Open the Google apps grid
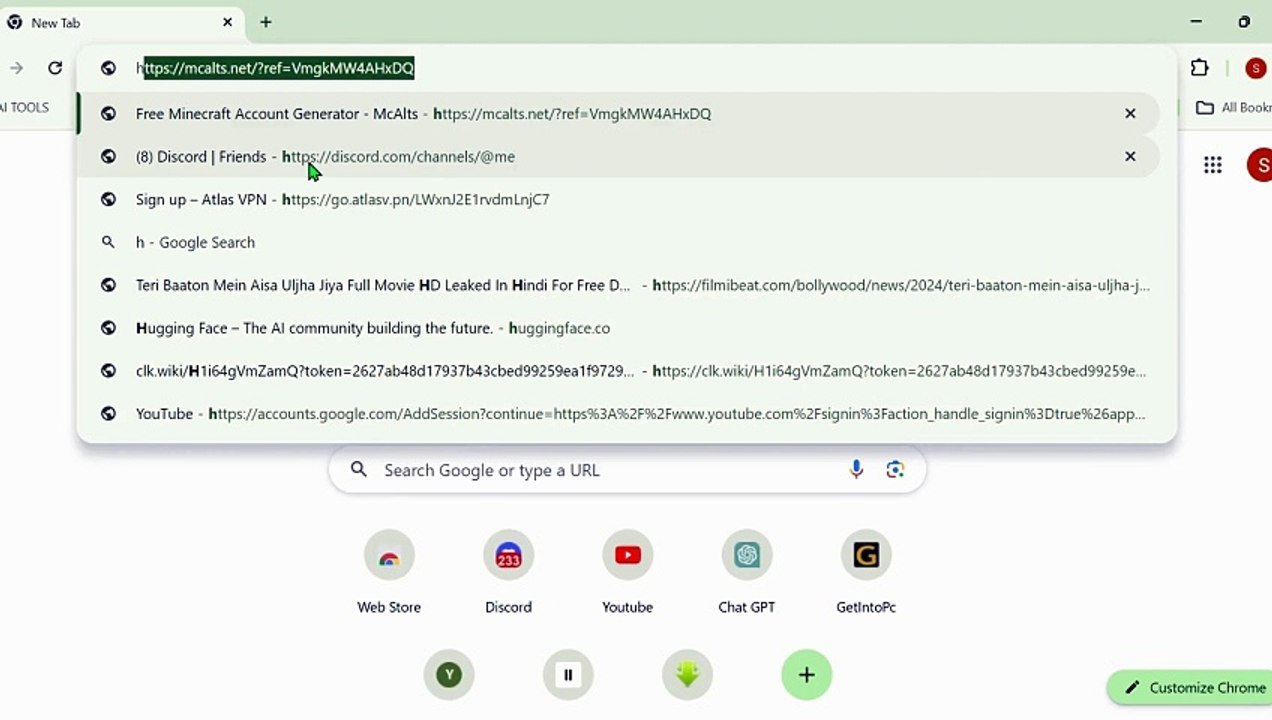 tap(1213, 165)
